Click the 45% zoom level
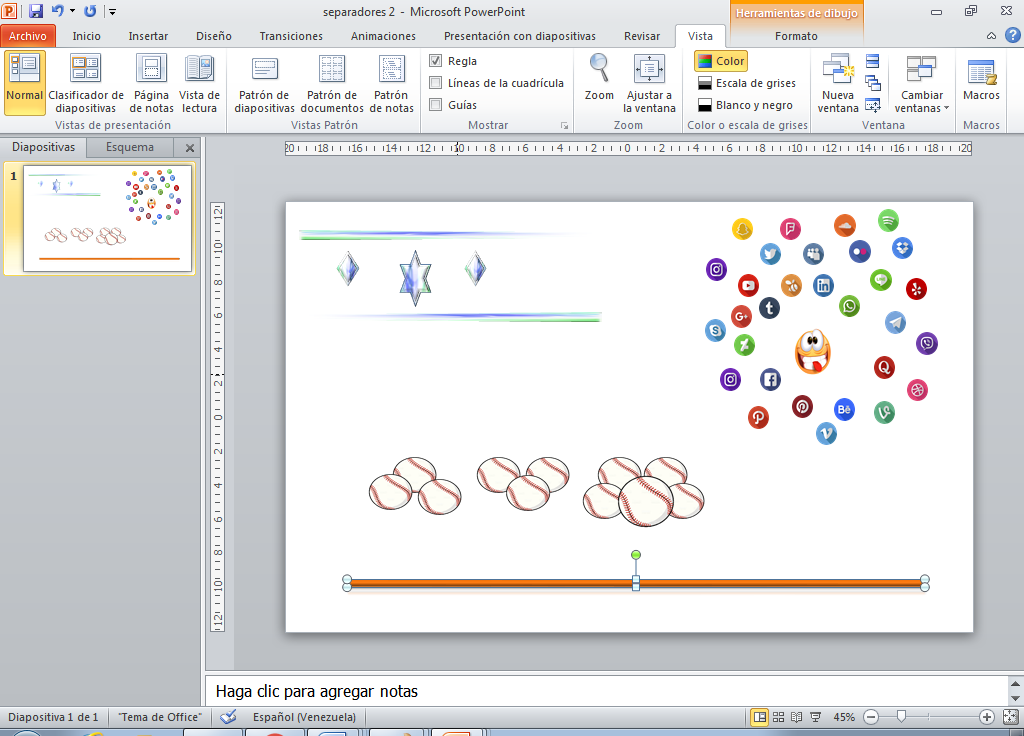Screen dimensions: 1024x736 click(x=844, y=717)
